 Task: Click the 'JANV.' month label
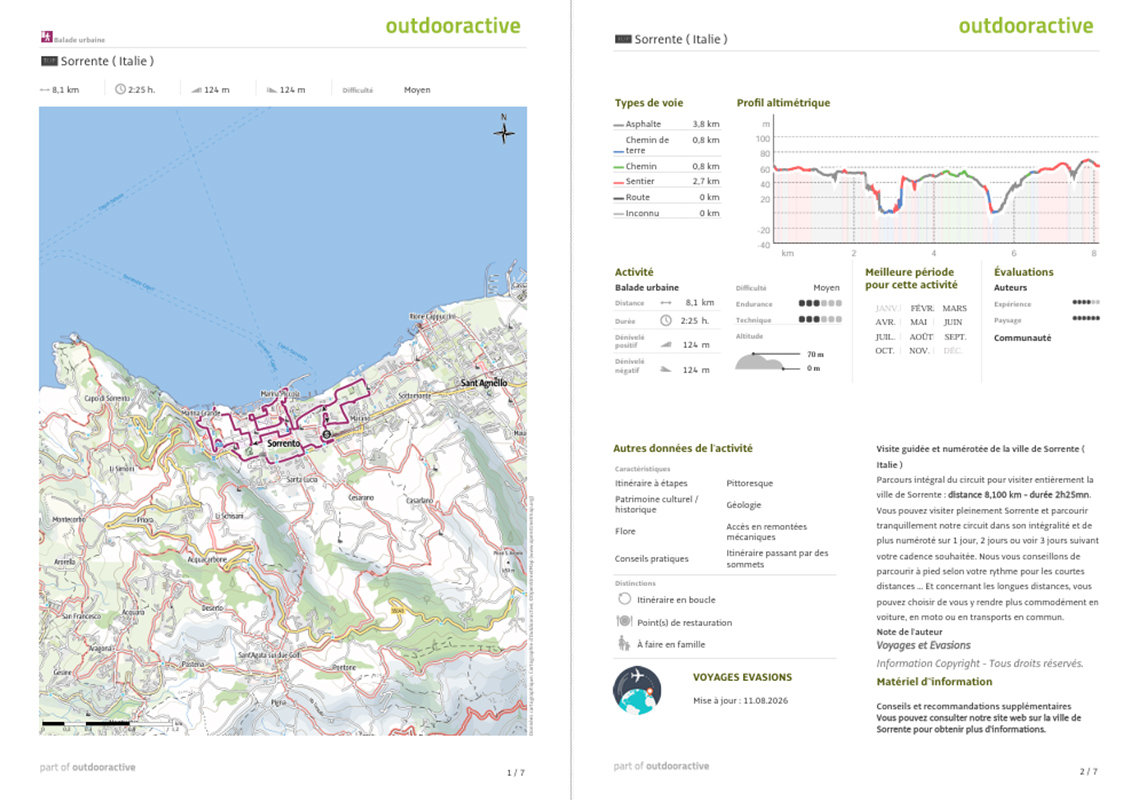click(x=888, y=308)
